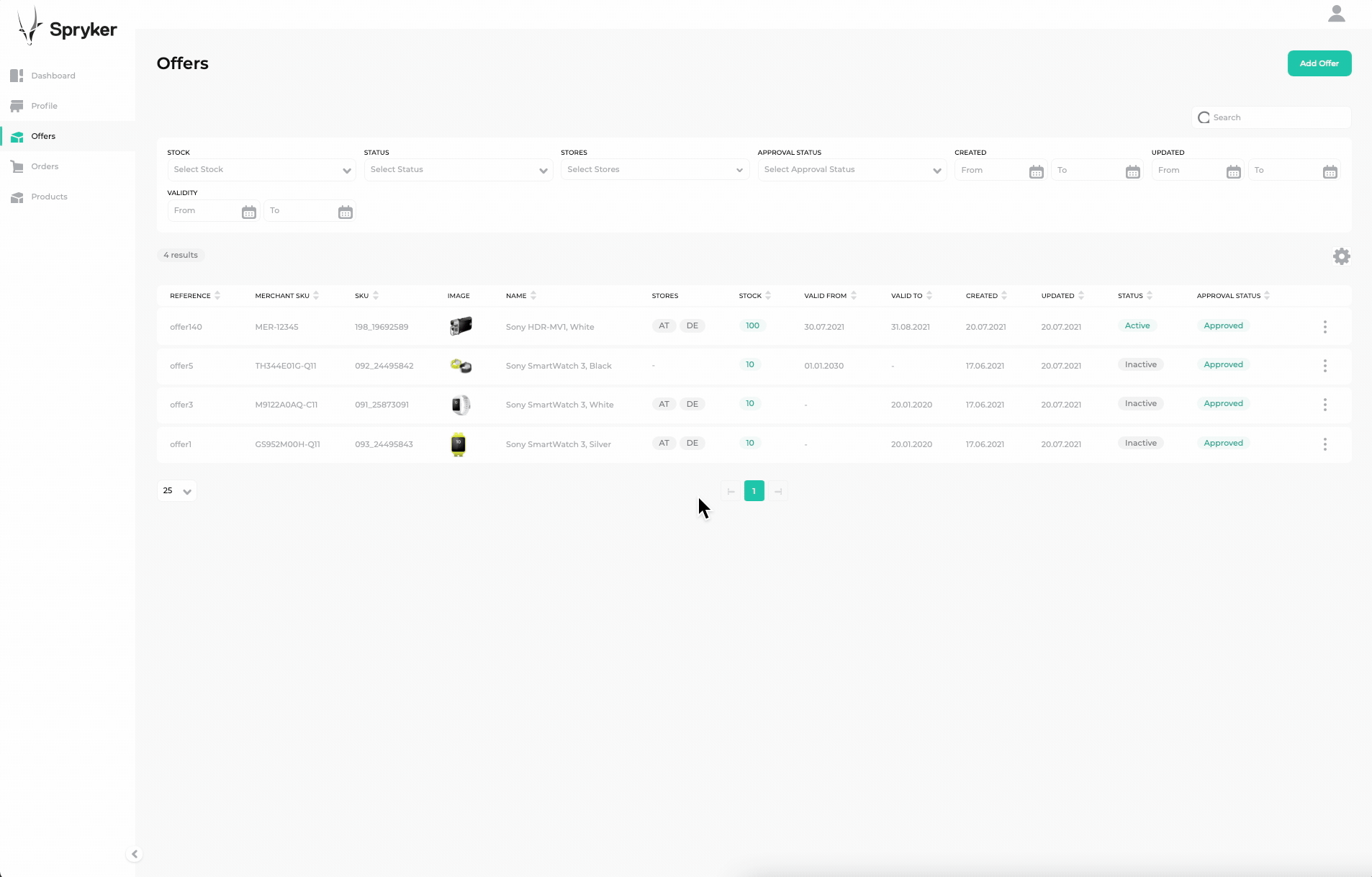Click the 4 results label
This screenshot has height=877, width=1372.
[x=181, y=255]
